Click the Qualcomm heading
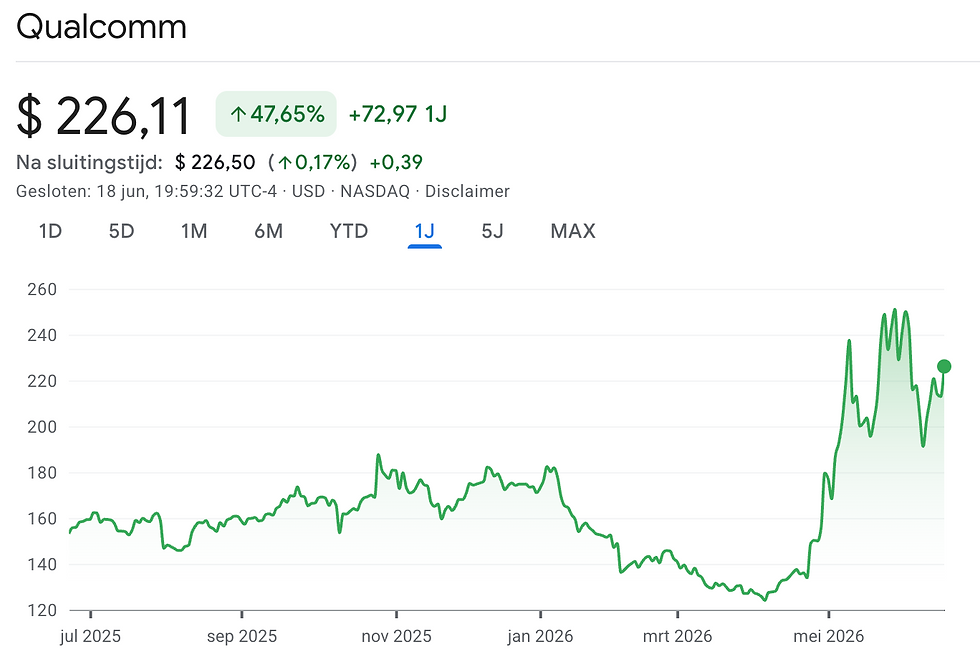Viewport: 980px width, 662px height. tap(101, 27)
